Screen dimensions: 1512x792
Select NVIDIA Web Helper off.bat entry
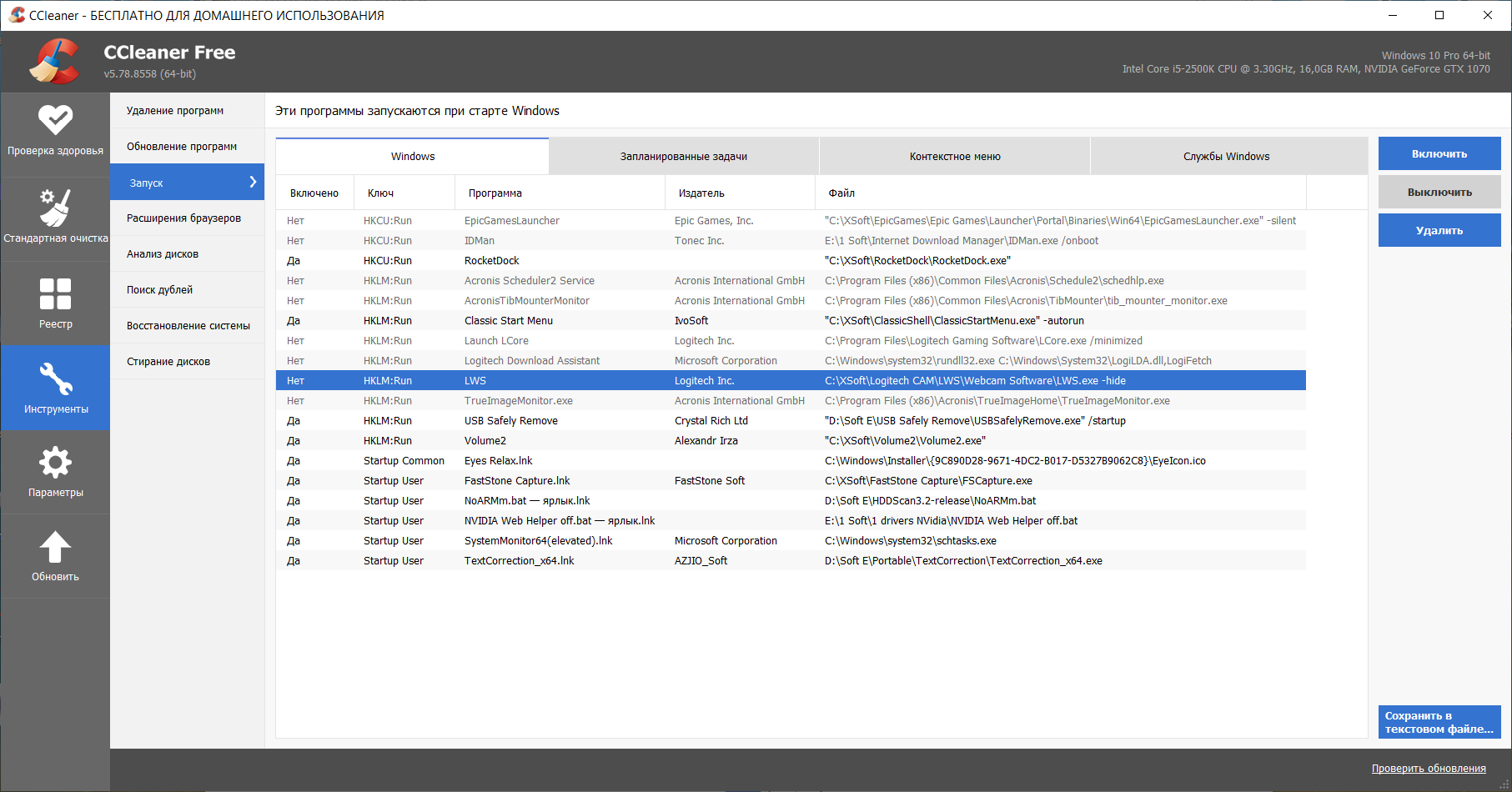pyautogui.click(x=791, y=521)
